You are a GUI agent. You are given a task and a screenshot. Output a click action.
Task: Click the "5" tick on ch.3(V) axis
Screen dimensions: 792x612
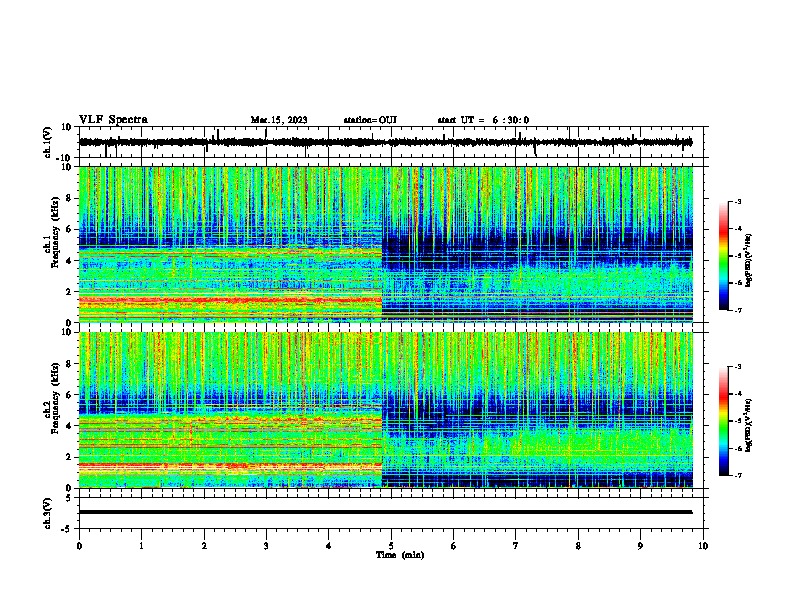tap(69, 498)
